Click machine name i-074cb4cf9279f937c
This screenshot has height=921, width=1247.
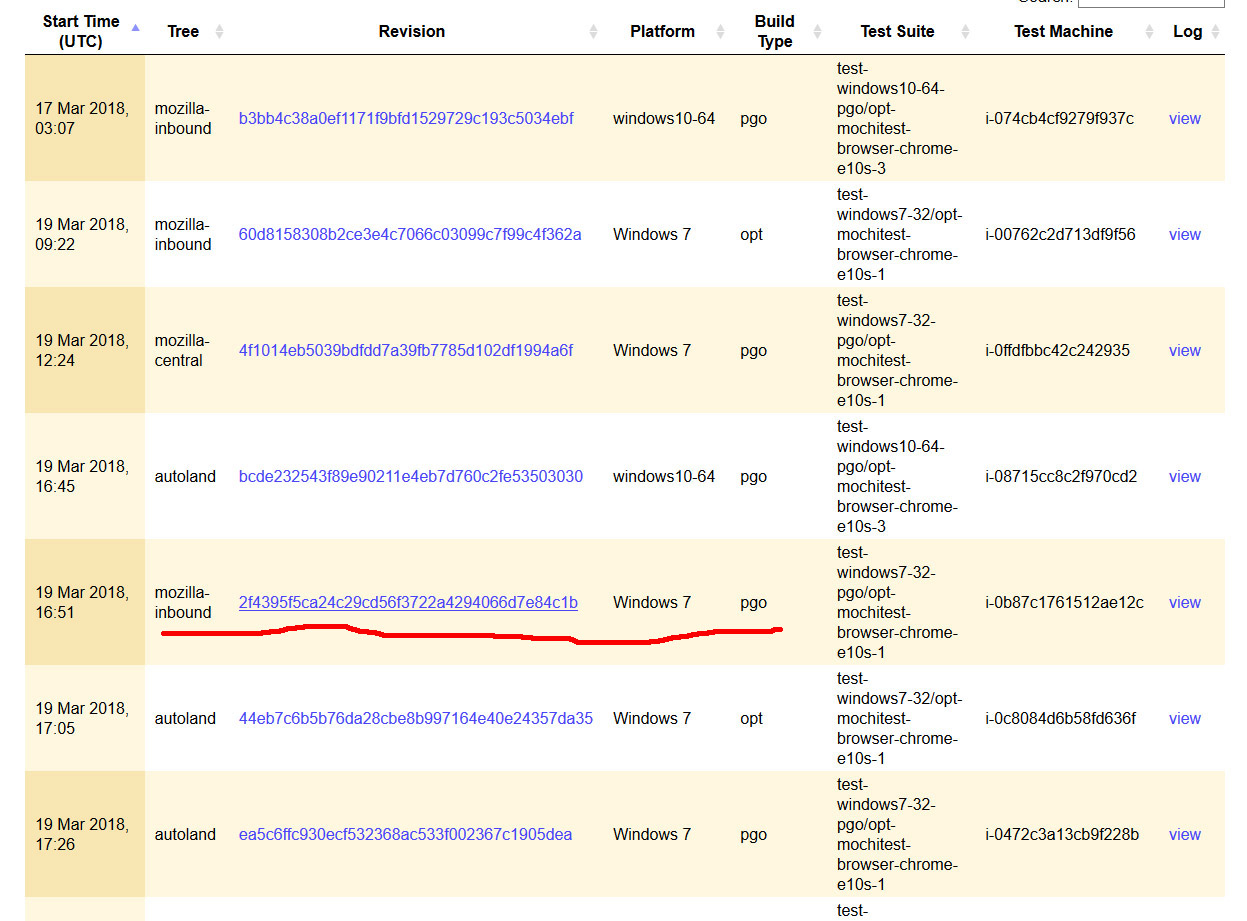(x=1059, y=118)
